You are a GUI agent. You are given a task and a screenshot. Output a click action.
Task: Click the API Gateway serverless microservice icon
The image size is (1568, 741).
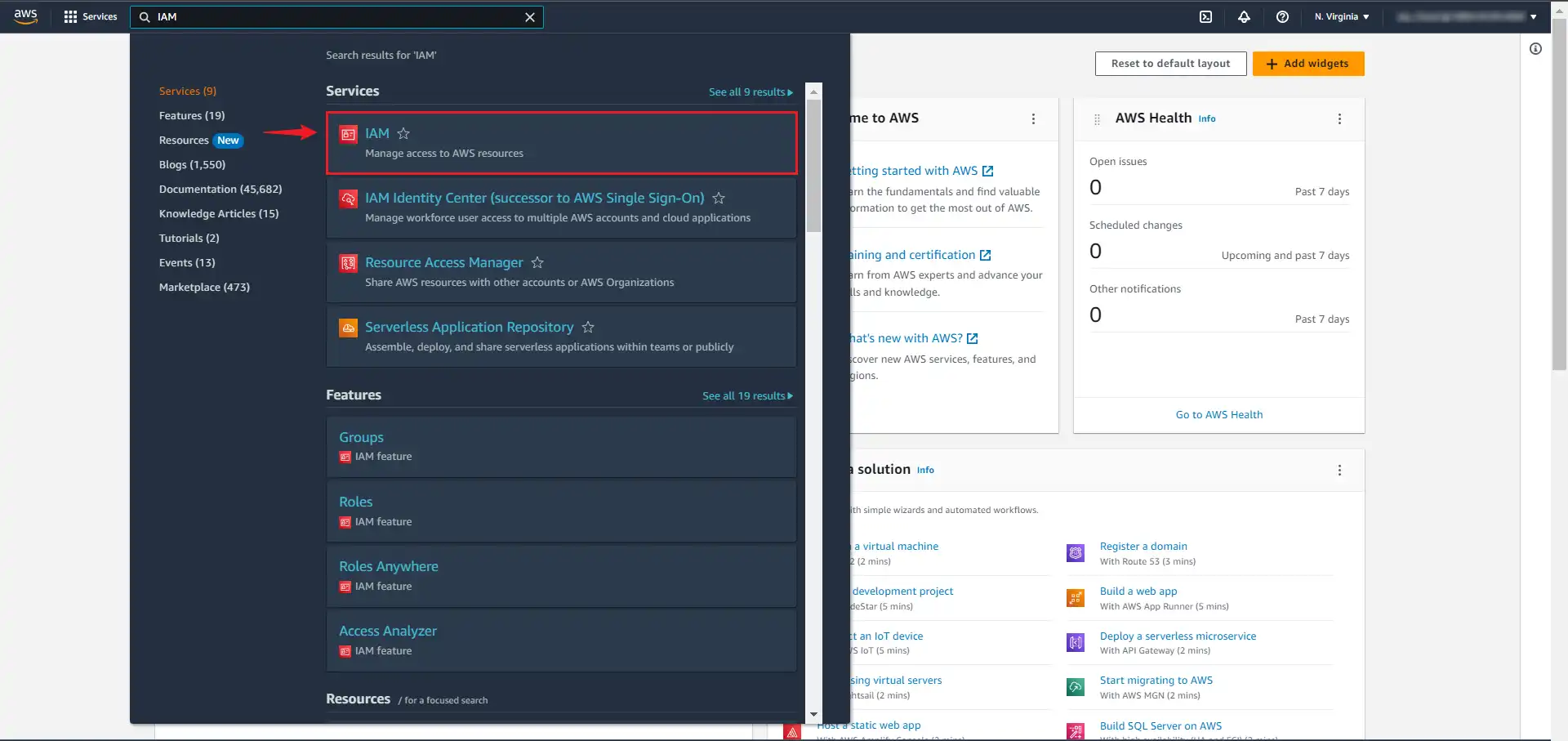click(x=1076, y=643)
